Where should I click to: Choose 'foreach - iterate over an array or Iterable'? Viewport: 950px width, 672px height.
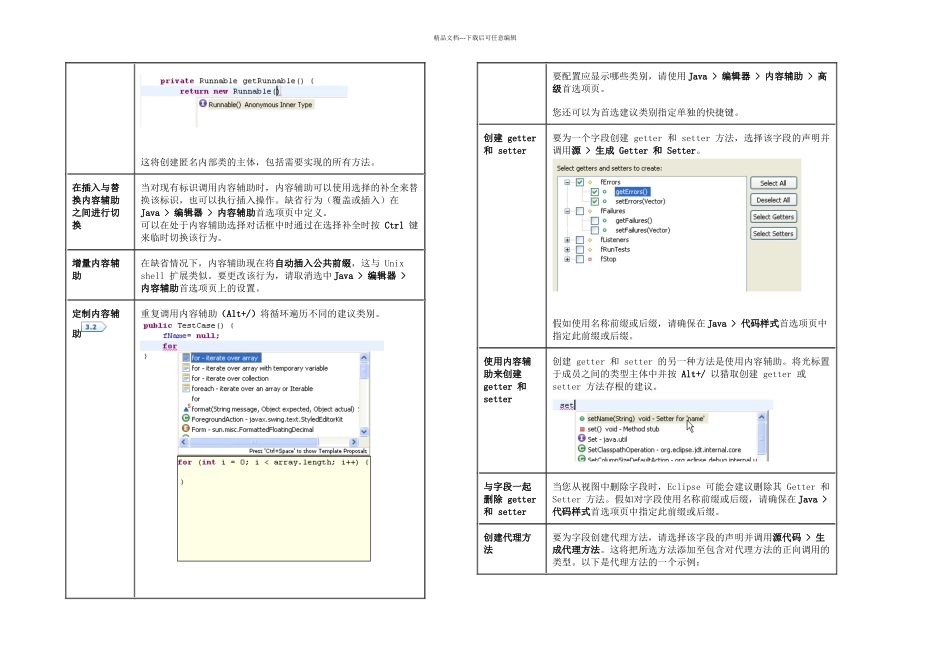pyautogui.click(x=252, y=389)
